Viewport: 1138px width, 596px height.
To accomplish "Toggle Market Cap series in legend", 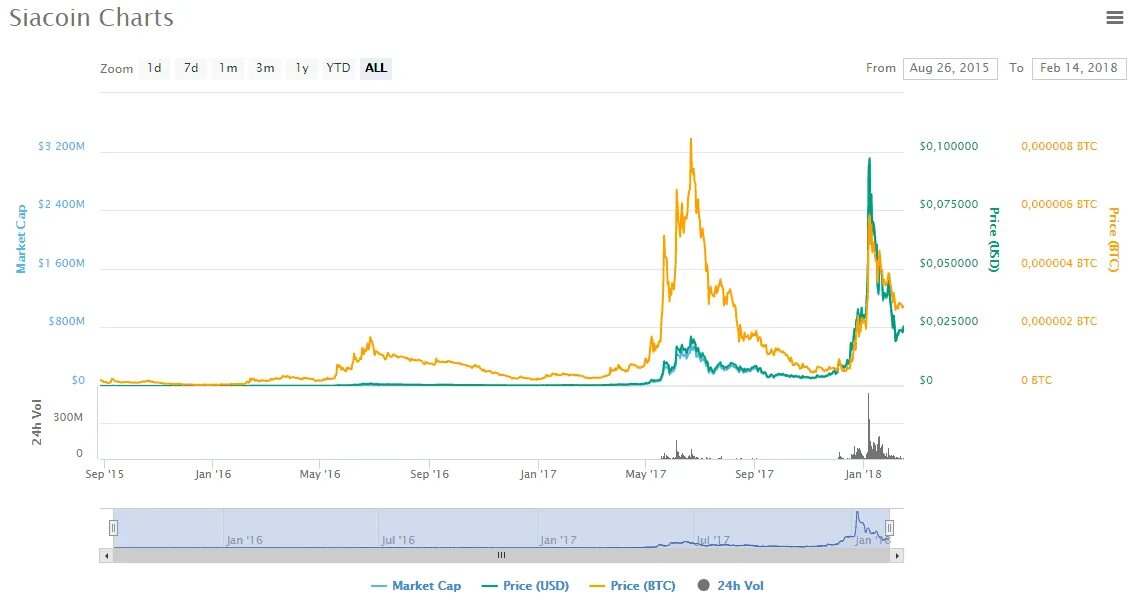I will [x=416, y=586].
